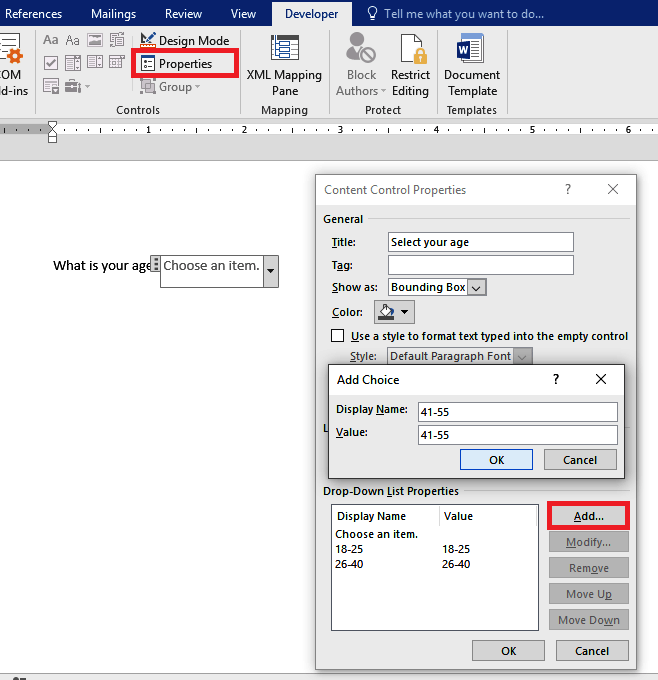Click the Modify... button
Viewport: 658px width, 680px height.
tap(588, 542)
